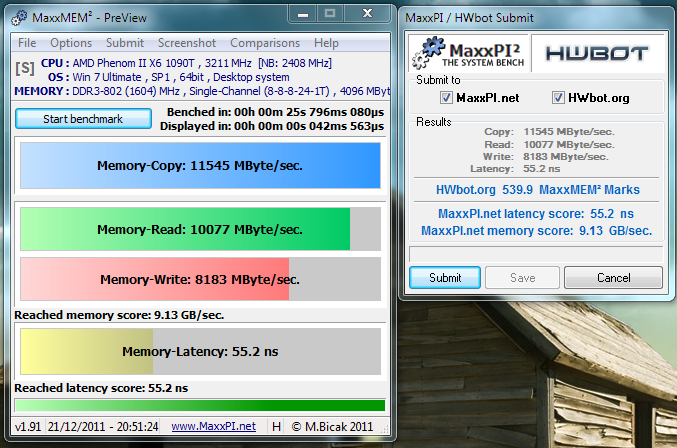Click the MEMORY DDR3-802 info line

[x=202, y=91]
